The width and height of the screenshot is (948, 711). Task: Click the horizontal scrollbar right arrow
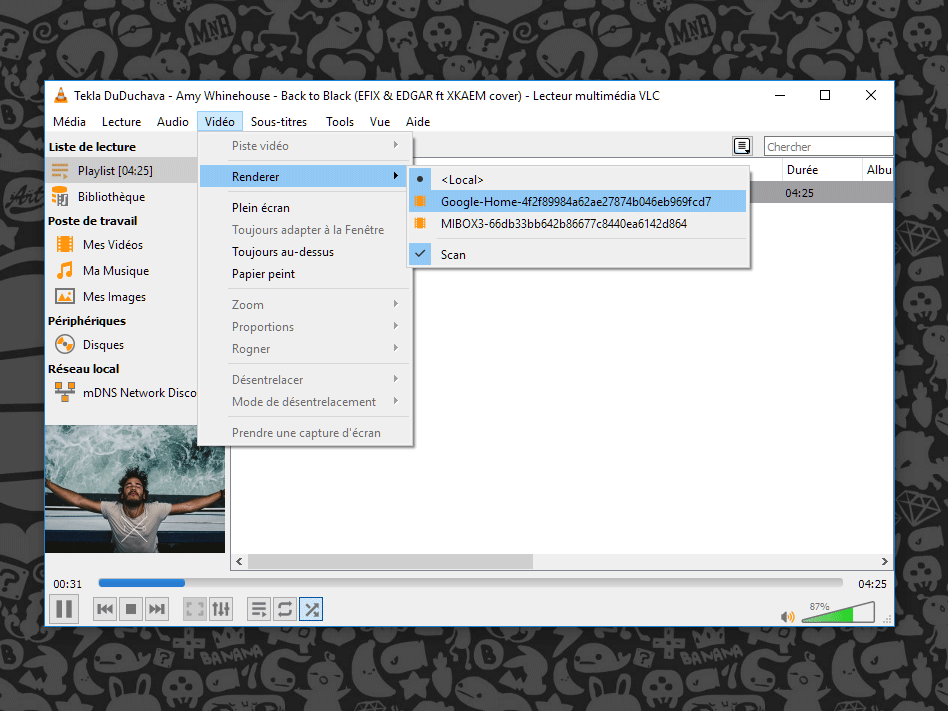[x=885, y=562]
